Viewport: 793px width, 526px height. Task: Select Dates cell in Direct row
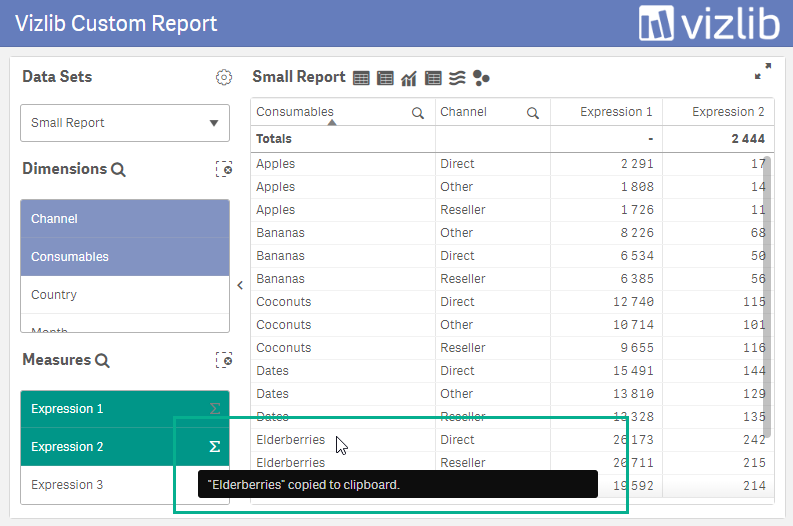point(343,371)
